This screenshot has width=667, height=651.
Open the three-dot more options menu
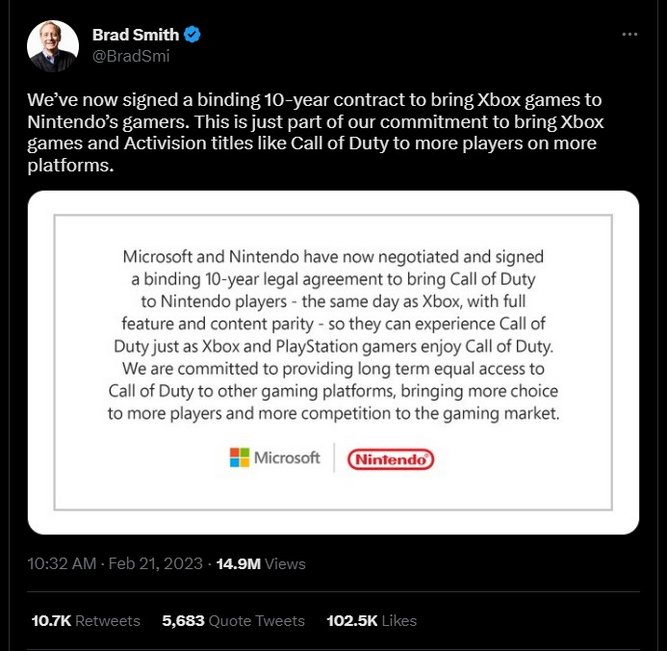pos(629,34)
